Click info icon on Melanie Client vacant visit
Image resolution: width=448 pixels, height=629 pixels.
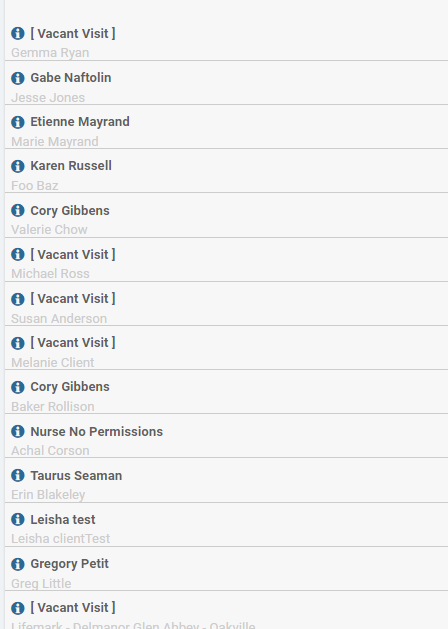[18, 343]
